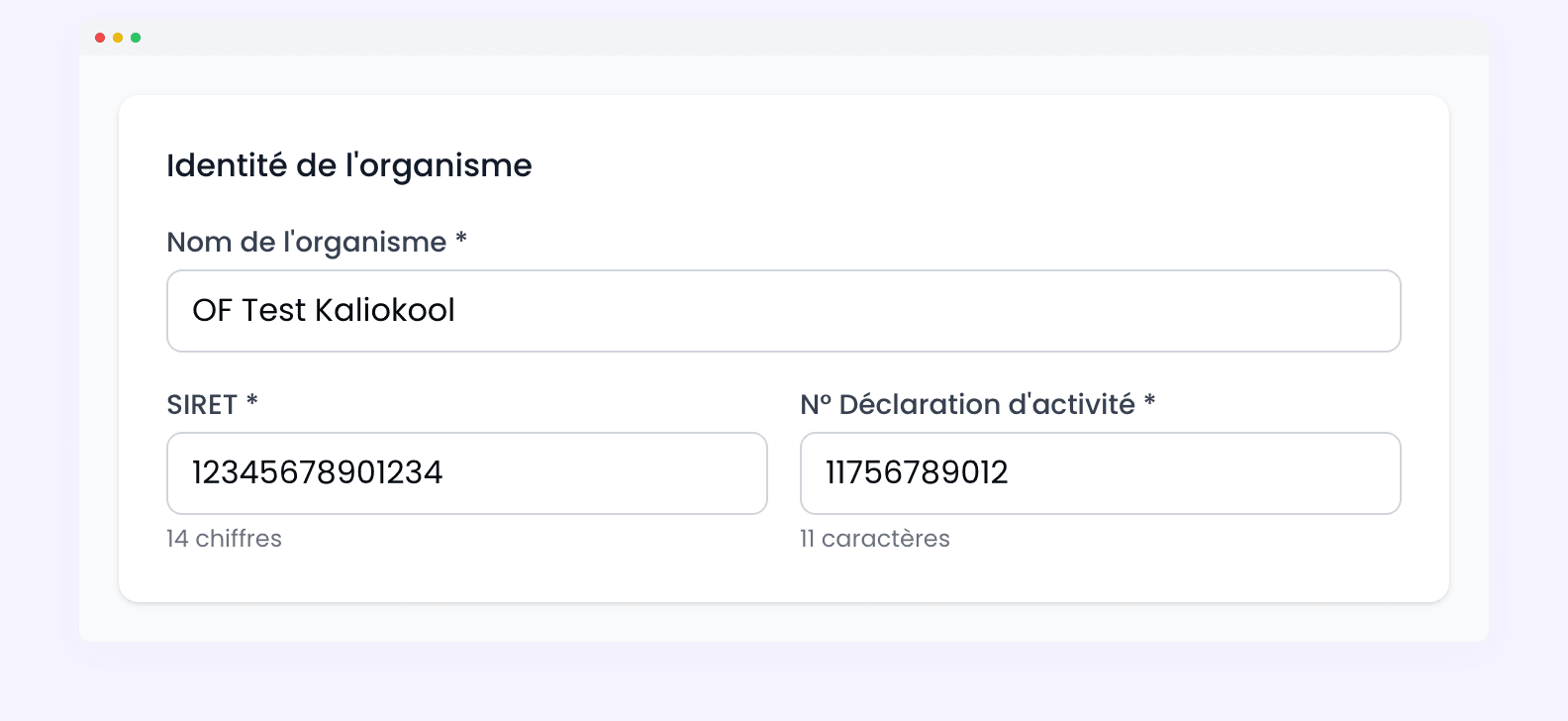The image size is (1568, 721).
Task: Select the N° Déclaration d'activité field
Action: pyautogui.click(x=1100, y=472)
